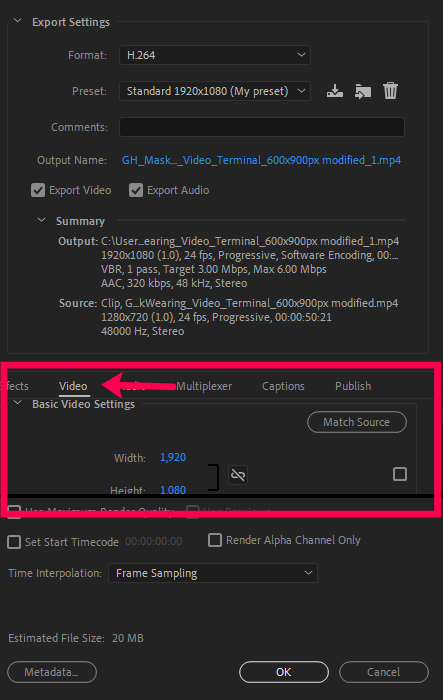Screen dimensions: 443x700
Task: Collapse the Export Settings section
Action: (17, 21)
